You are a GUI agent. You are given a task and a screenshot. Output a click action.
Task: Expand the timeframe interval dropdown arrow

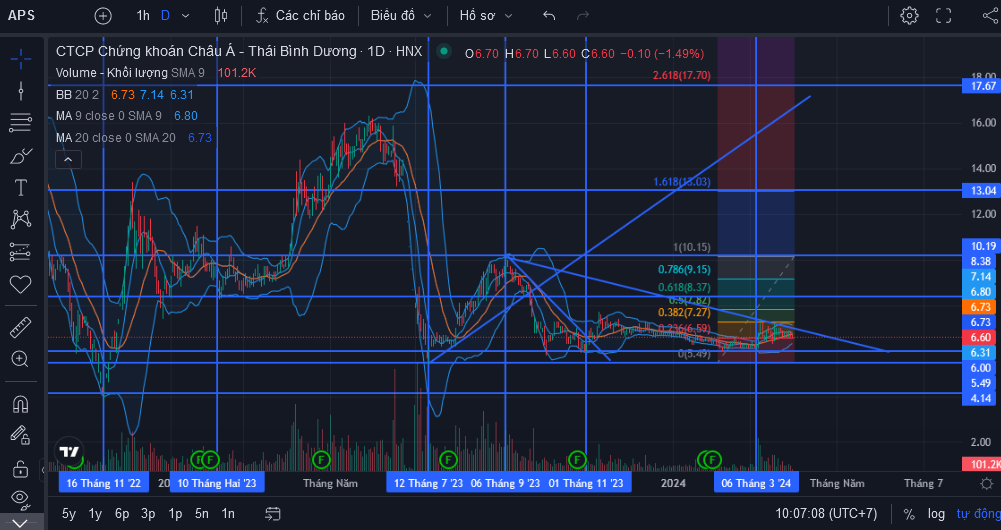point(186,16)
